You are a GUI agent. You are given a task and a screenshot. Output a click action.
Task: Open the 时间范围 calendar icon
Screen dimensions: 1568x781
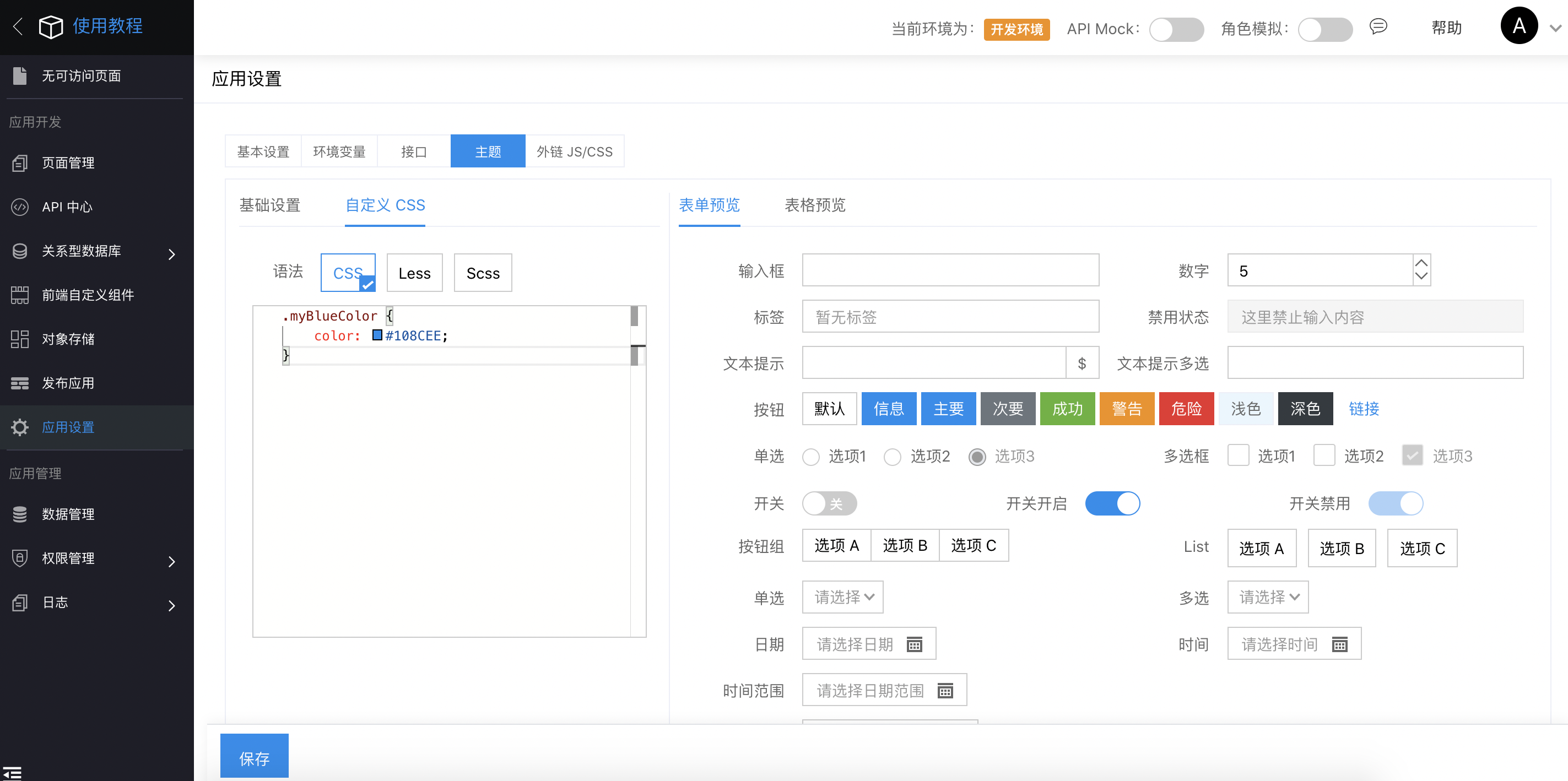(x=945, y=690)
